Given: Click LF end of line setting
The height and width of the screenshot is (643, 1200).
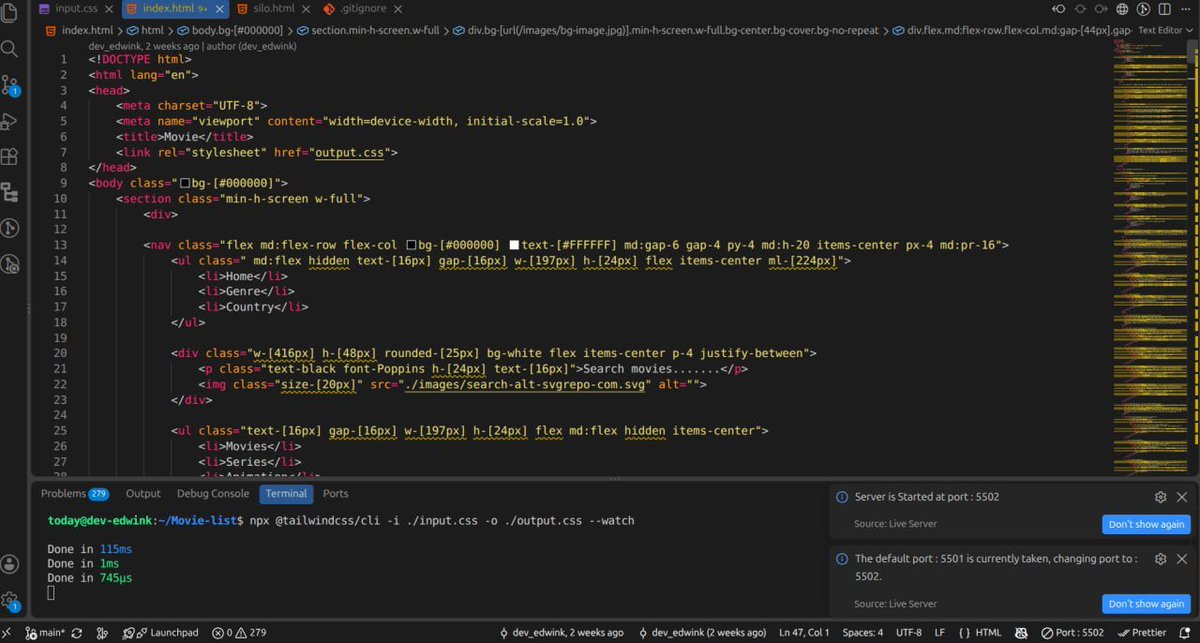Looking at the screenshot, I should click(x=940, y=633).
